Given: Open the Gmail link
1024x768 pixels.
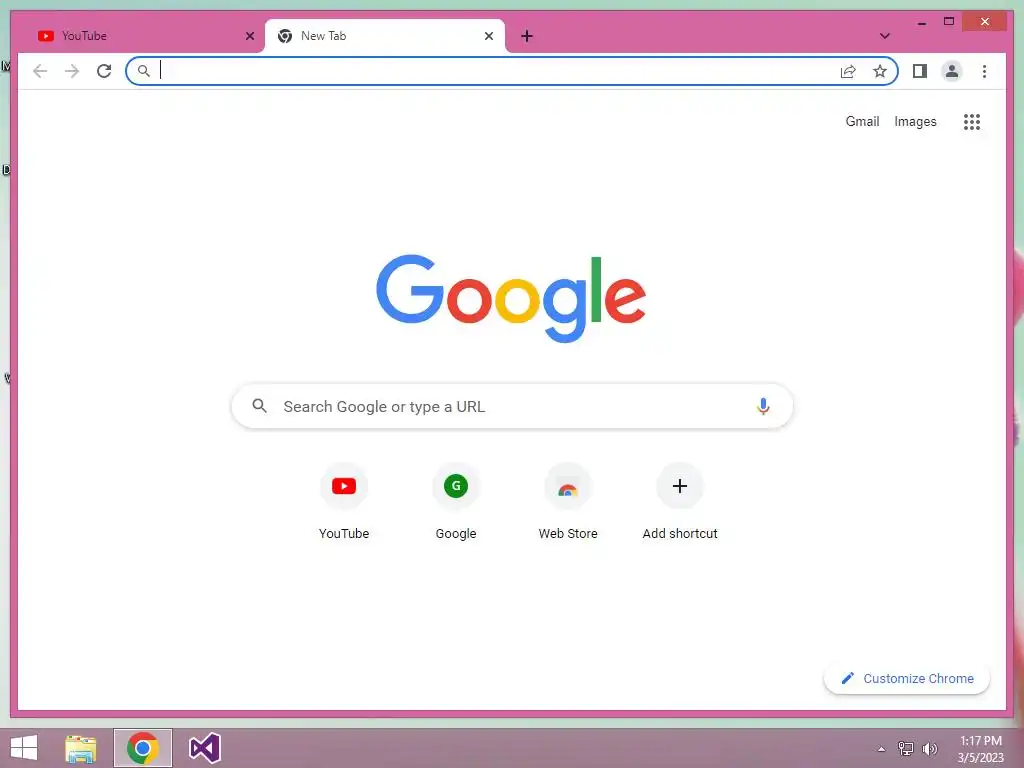Looking at the screenshot, I should point(862,121).
